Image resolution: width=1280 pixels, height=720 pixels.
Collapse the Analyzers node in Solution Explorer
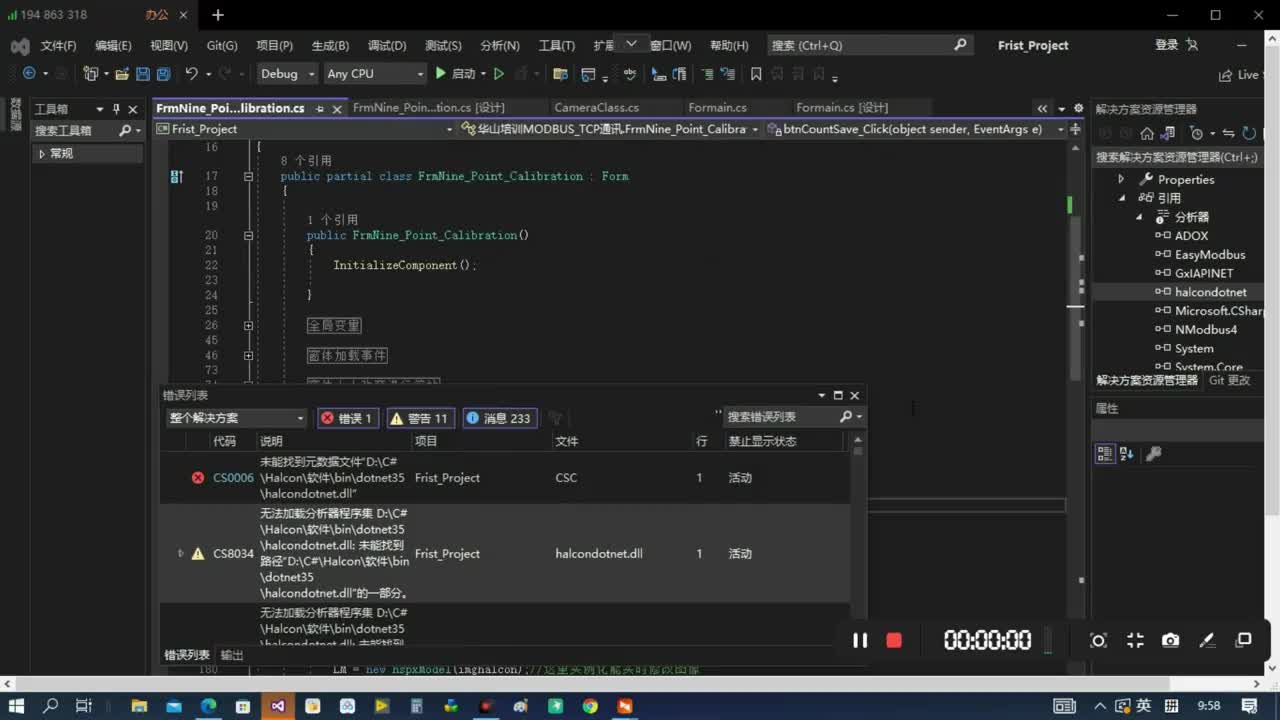(1139, 217)
